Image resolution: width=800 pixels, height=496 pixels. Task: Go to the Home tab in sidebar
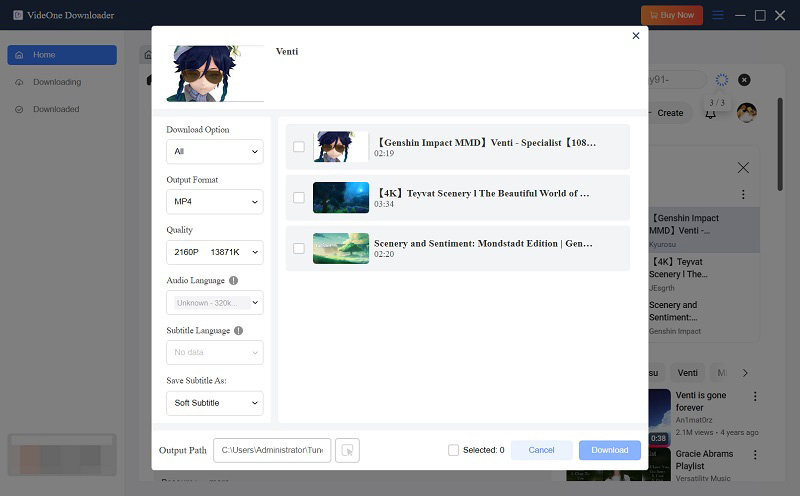62,55
